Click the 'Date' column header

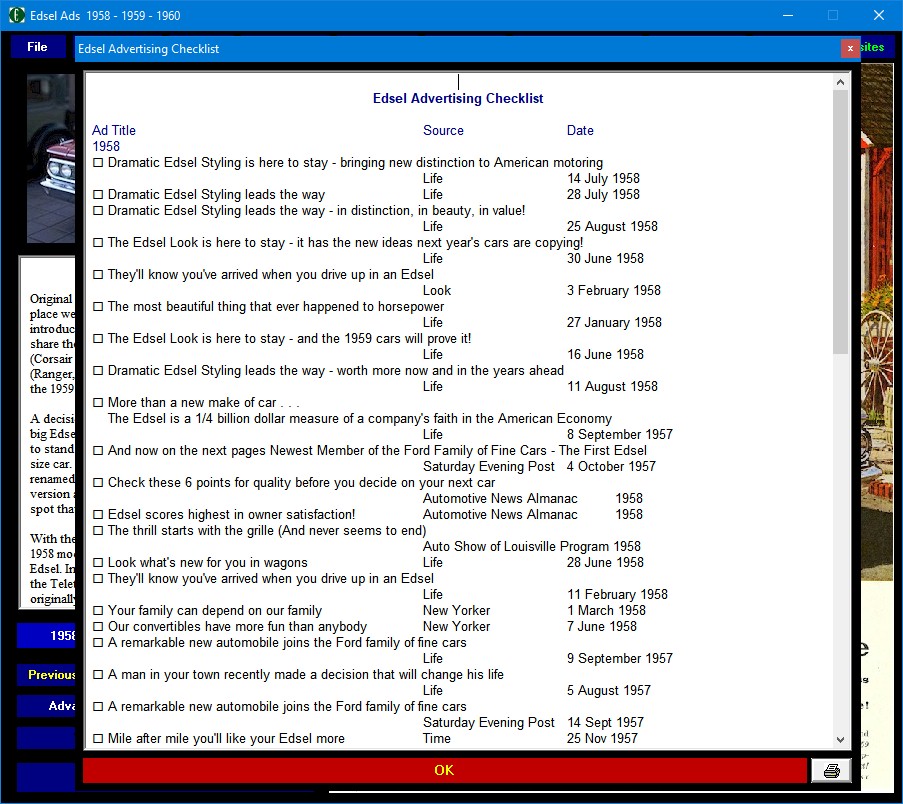pyautogui.click(x=580, y=131)
